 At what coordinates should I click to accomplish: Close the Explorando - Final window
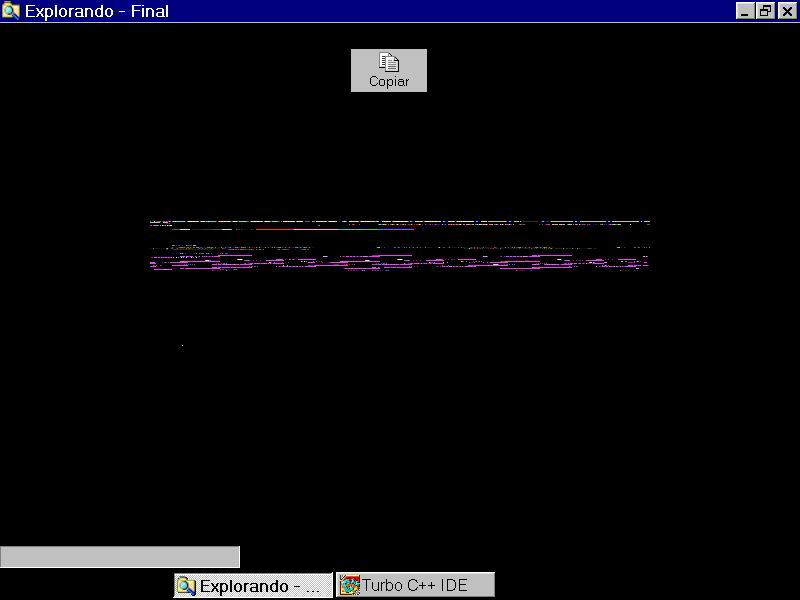pyautogui.click(x=787, y=11)
